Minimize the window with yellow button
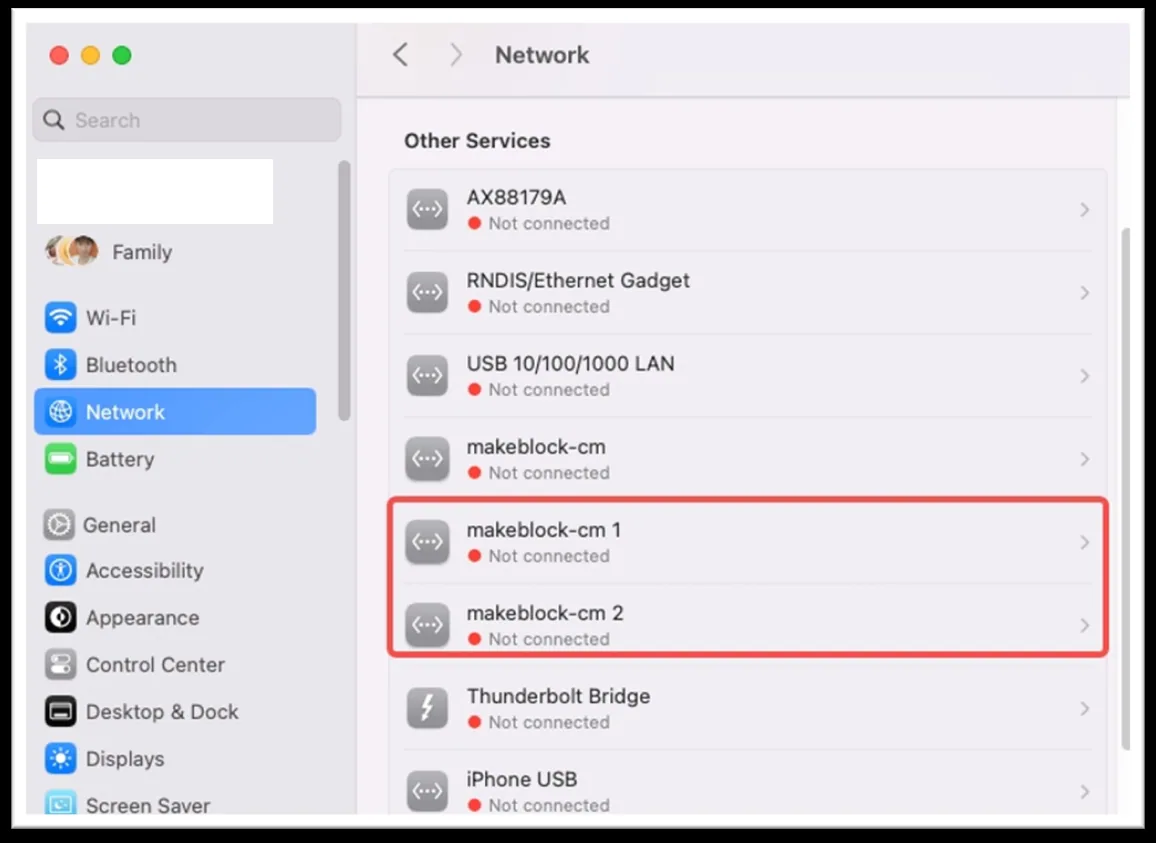Image resolution: width=1156 pixels, height=843 pixels. click(x=91, y=55)
